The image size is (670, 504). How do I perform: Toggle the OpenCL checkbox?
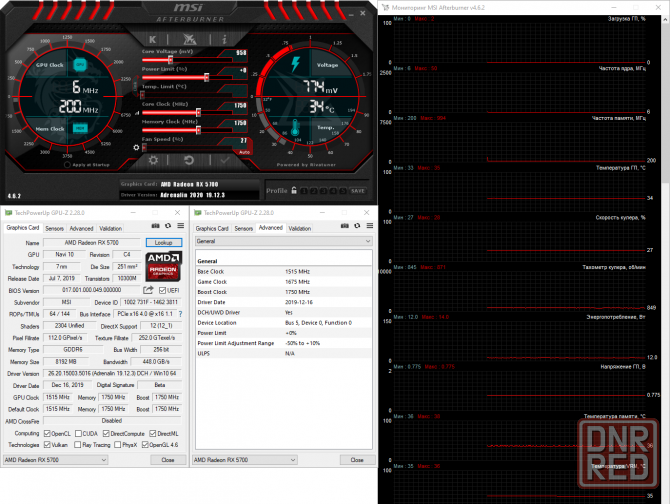coord(47,434)
